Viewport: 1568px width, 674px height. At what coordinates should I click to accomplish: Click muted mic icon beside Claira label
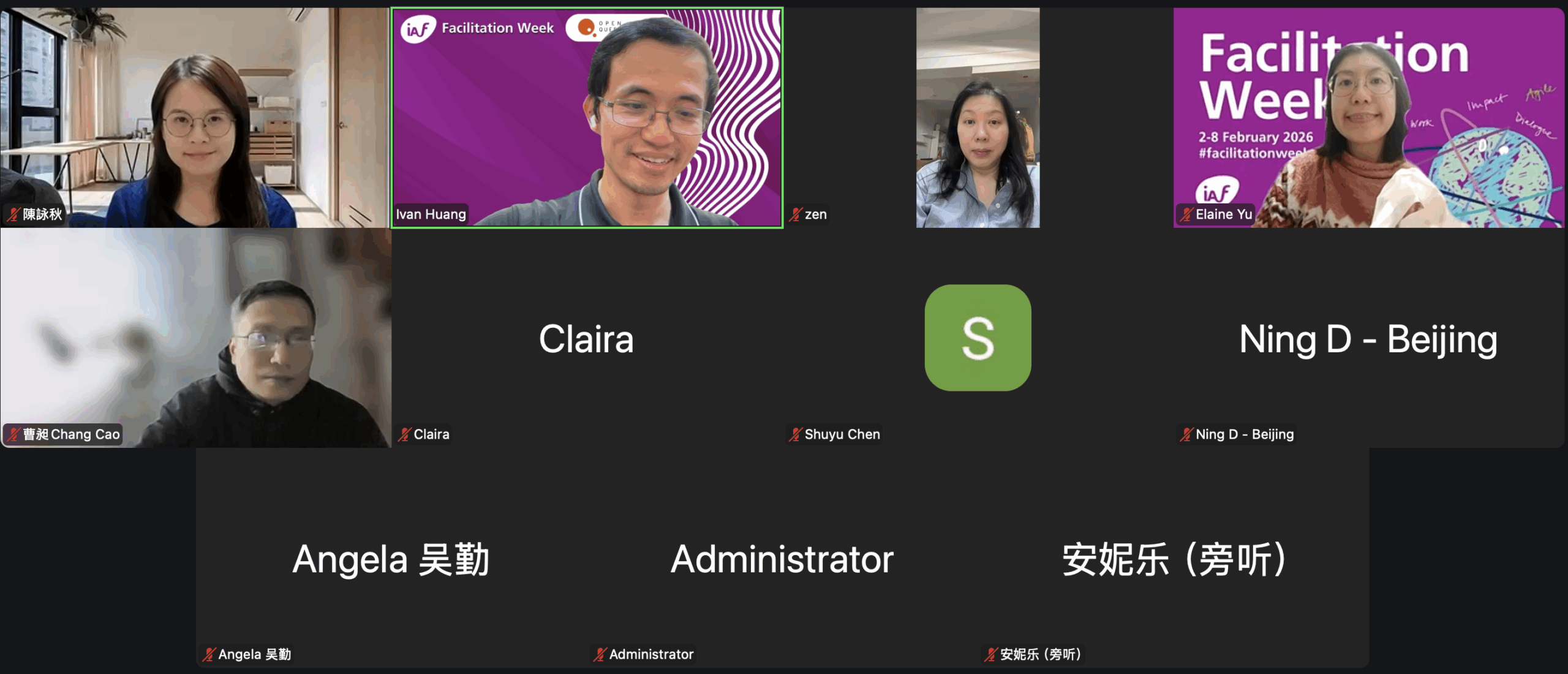(x=404, y=434)
